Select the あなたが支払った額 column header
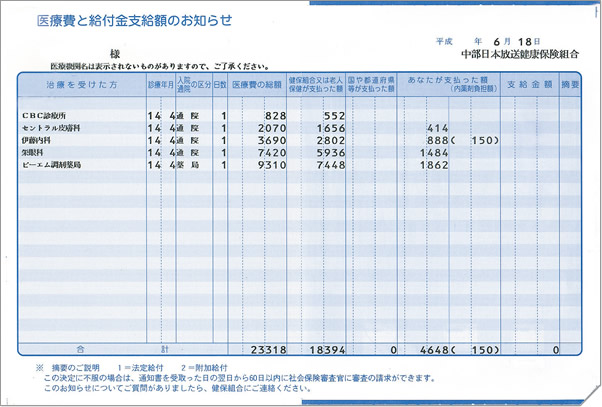Viewport: 602px width, 407px height. tap(448, 82)
